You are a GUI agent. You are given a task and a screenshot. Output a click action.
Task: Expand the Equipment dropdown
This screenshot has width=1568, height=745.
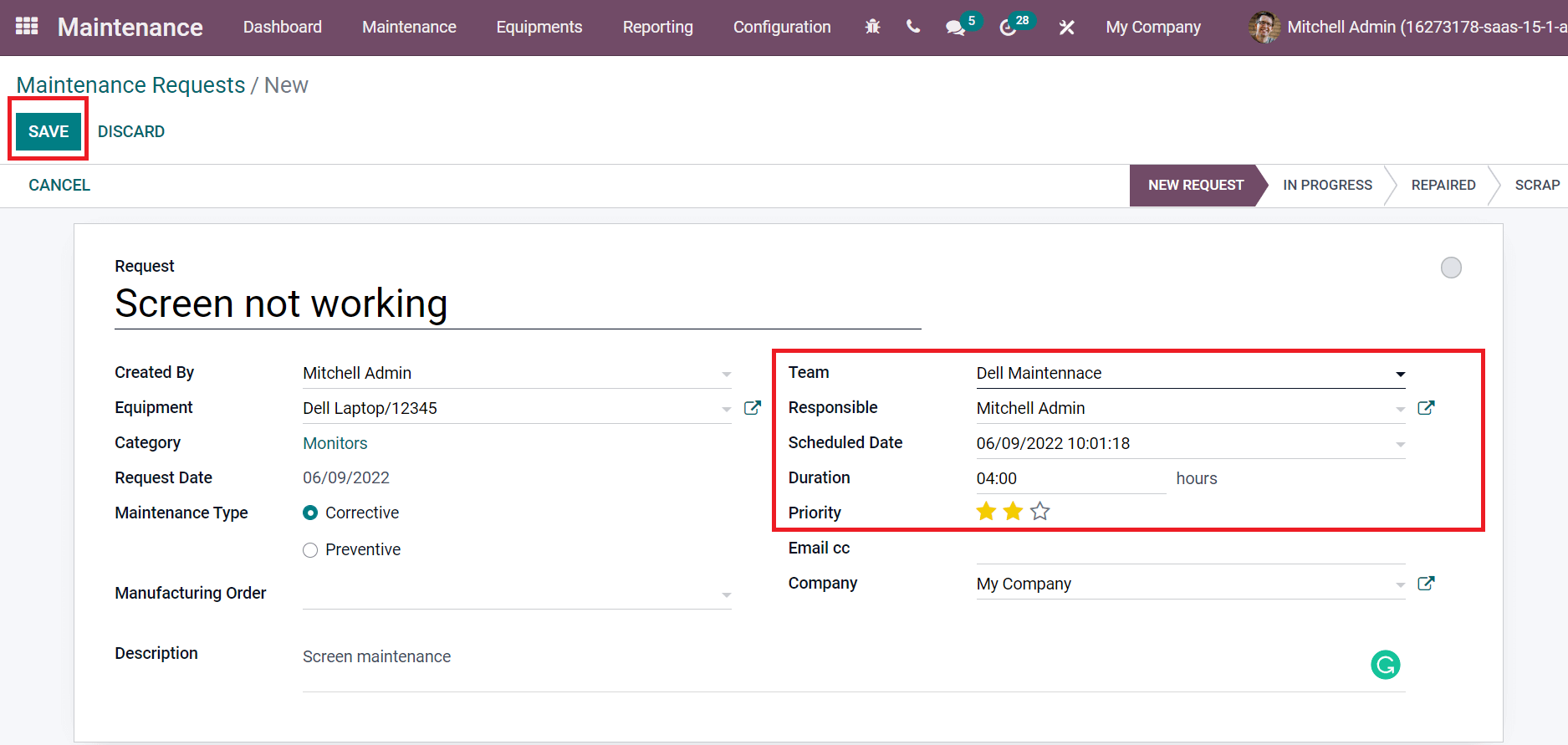[x=726, y=409]
